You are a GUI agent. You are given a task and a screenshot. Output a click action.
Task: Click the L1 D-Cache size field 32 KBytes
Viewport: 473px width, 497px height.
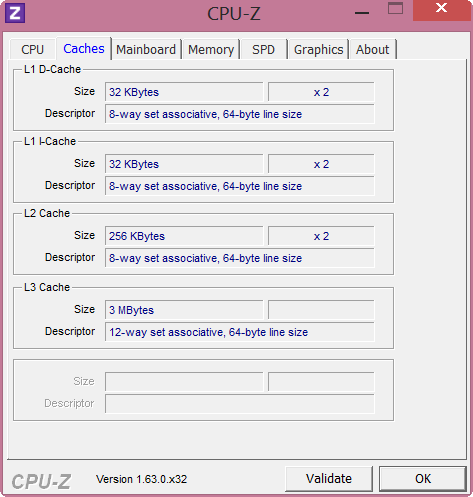pos(184,92)
